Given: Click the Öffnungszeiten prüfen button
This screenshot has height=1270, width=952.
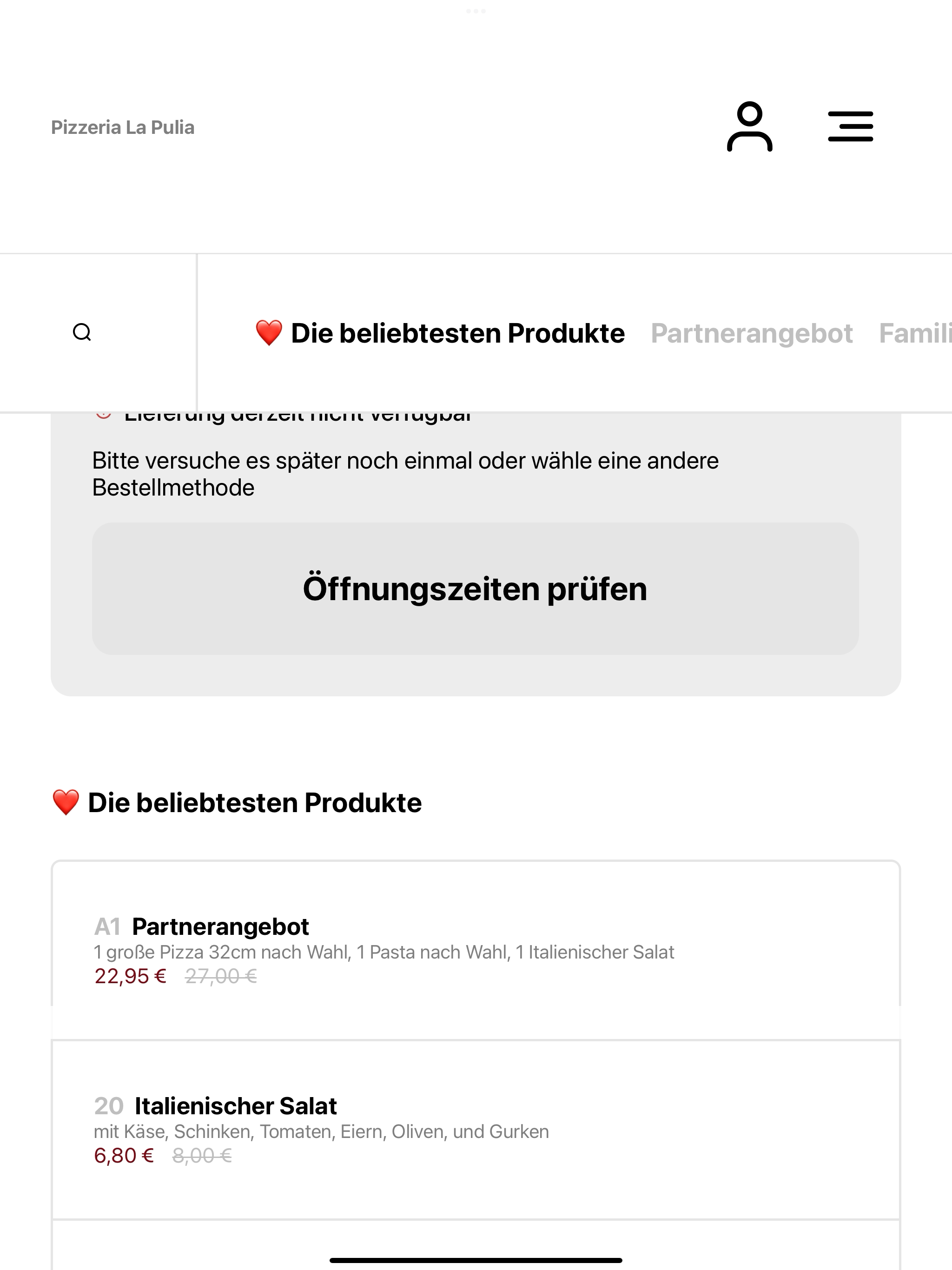Looking at the screenshot, I should tap(476, 589).
